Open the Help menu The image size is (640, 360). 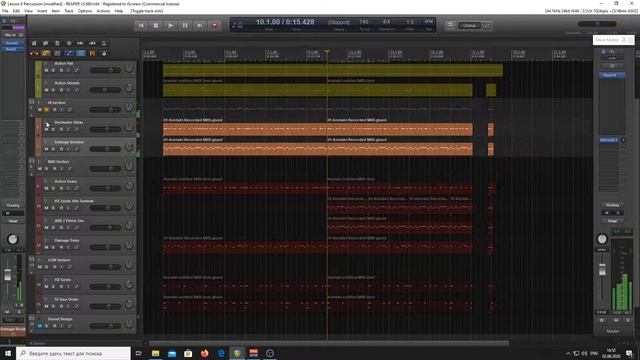coord(119,11)
